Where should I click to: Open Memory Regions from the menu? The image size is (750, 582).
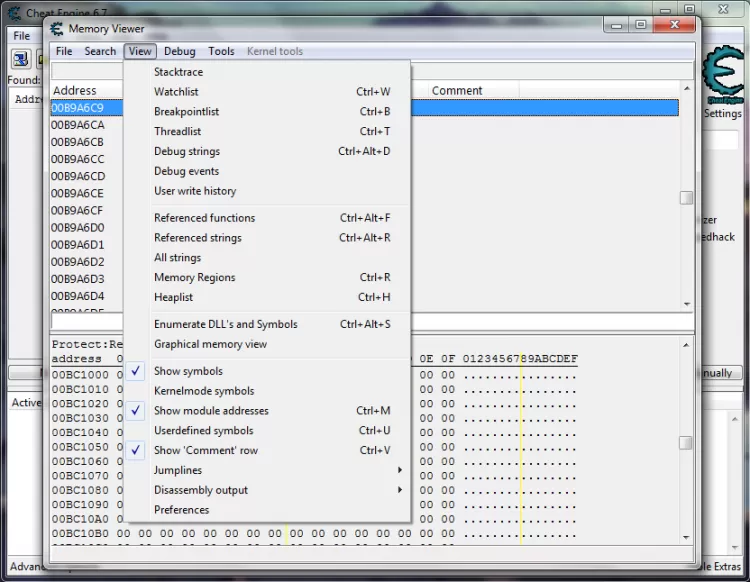194,277
